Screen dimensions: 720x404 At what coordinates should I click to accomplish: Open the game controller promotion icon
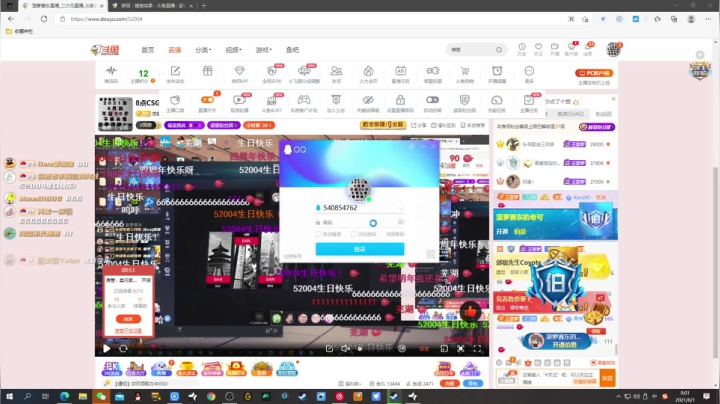[304, 100]
